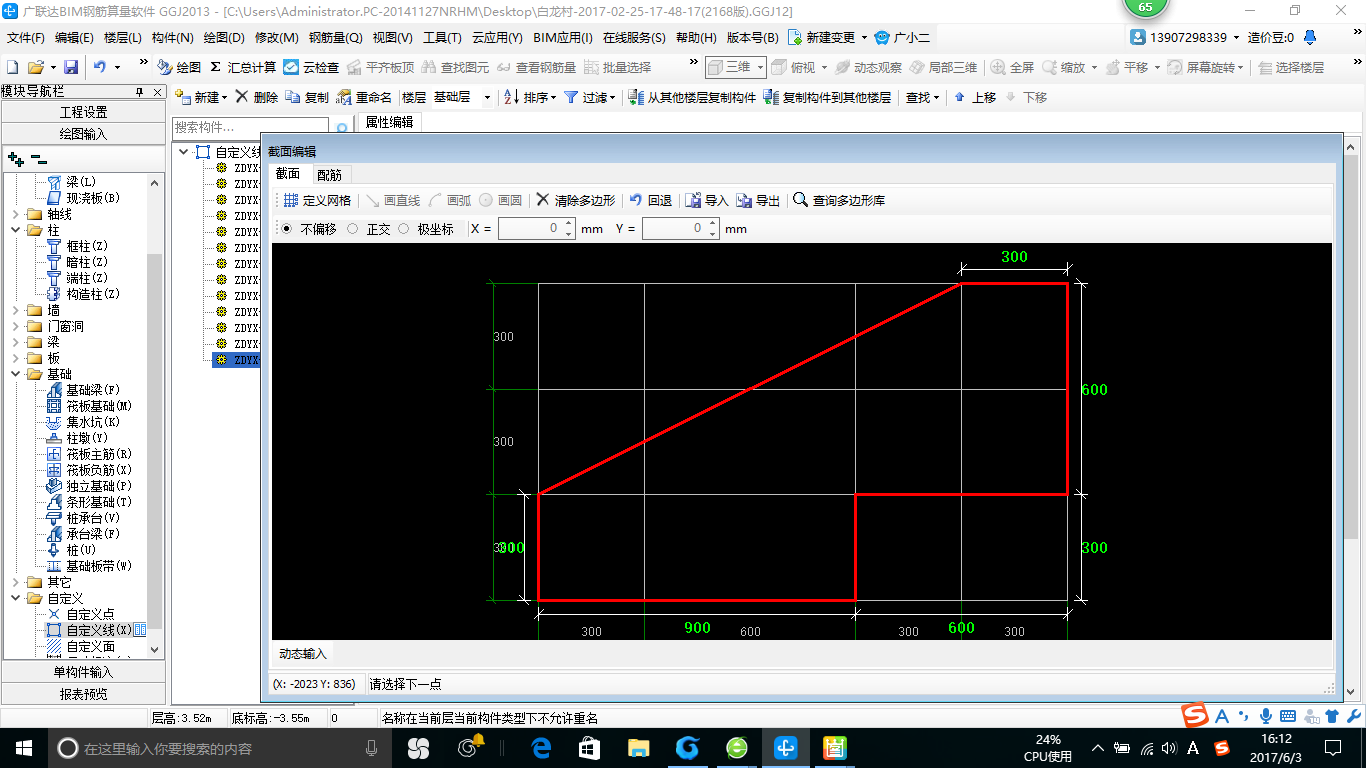Delete component with 删除
The width and height of the screenshot is (1366, 768).
pos(257,97)
